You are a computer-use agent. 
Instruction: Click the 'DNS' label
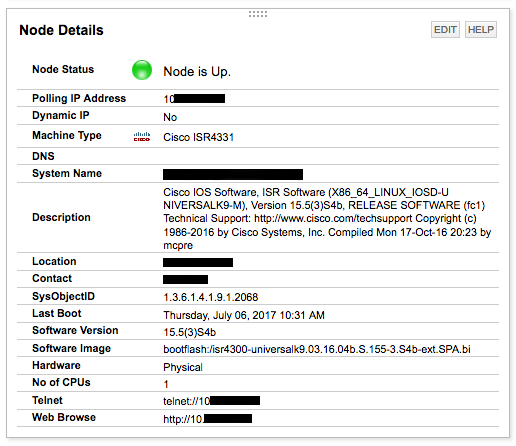click(43, 156)
